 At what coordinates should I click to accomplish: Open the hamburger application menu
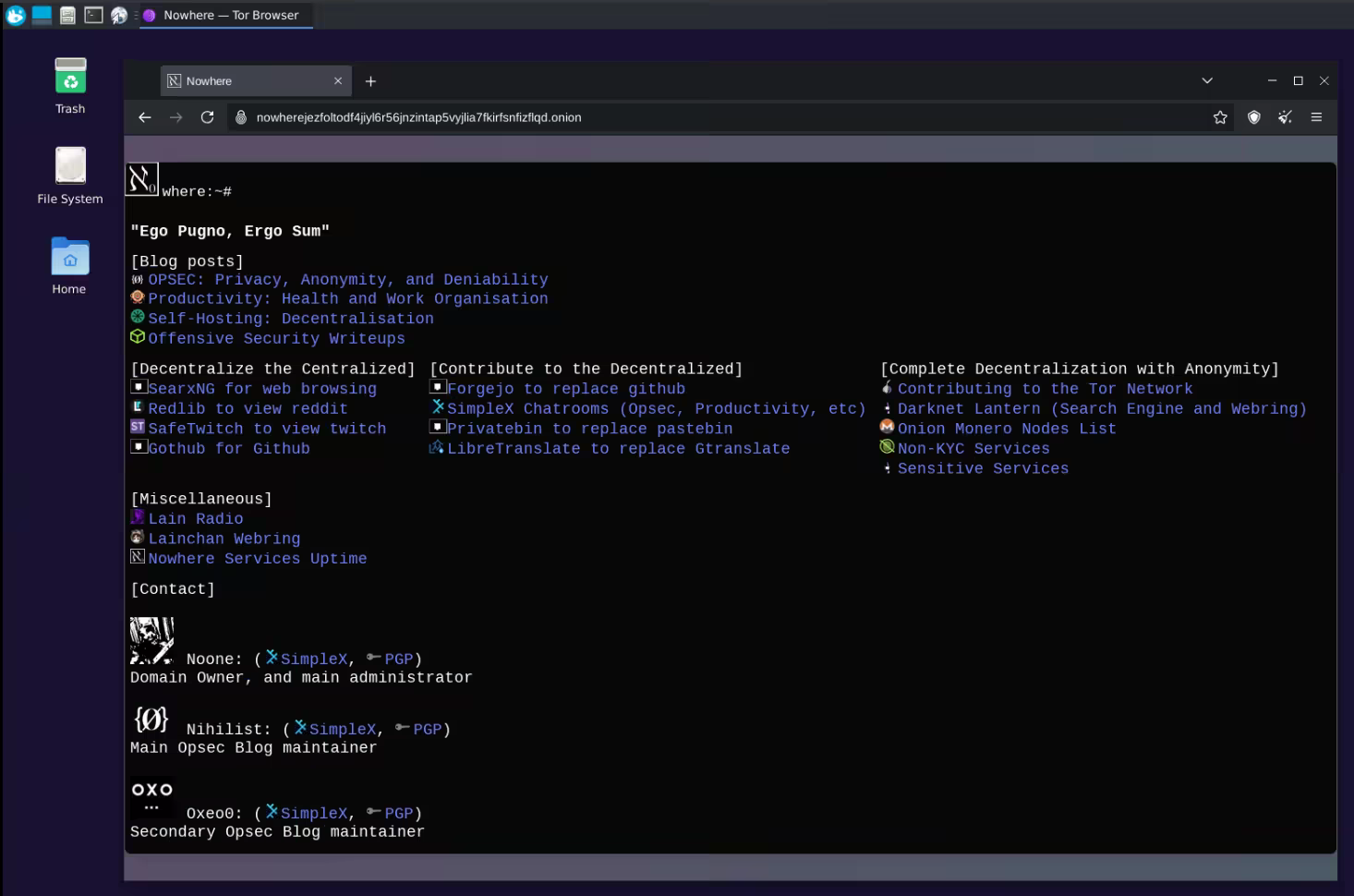click(x=1316, y=117)
